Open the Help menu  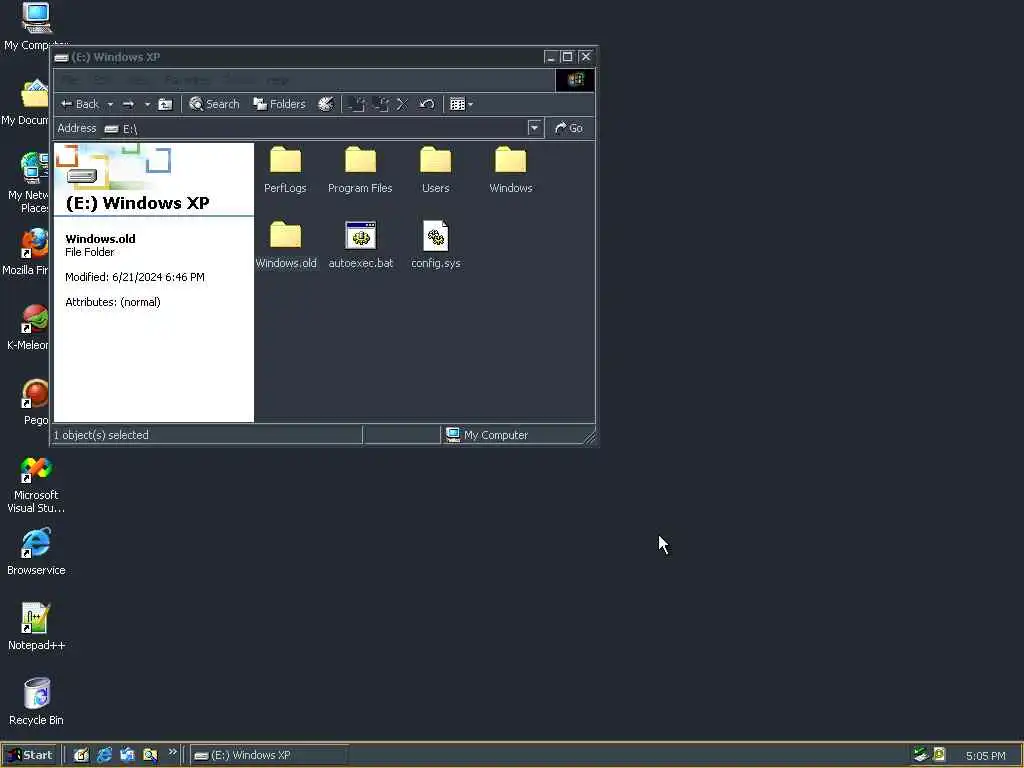tap(278, 80)
